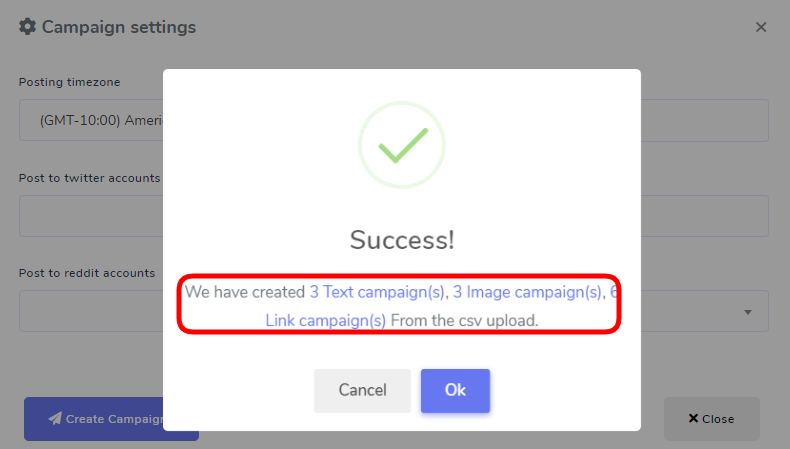Open the Link campaign(s) link
Image resolution: width=790 pixels, height=449 pixels.
point(325,320)
